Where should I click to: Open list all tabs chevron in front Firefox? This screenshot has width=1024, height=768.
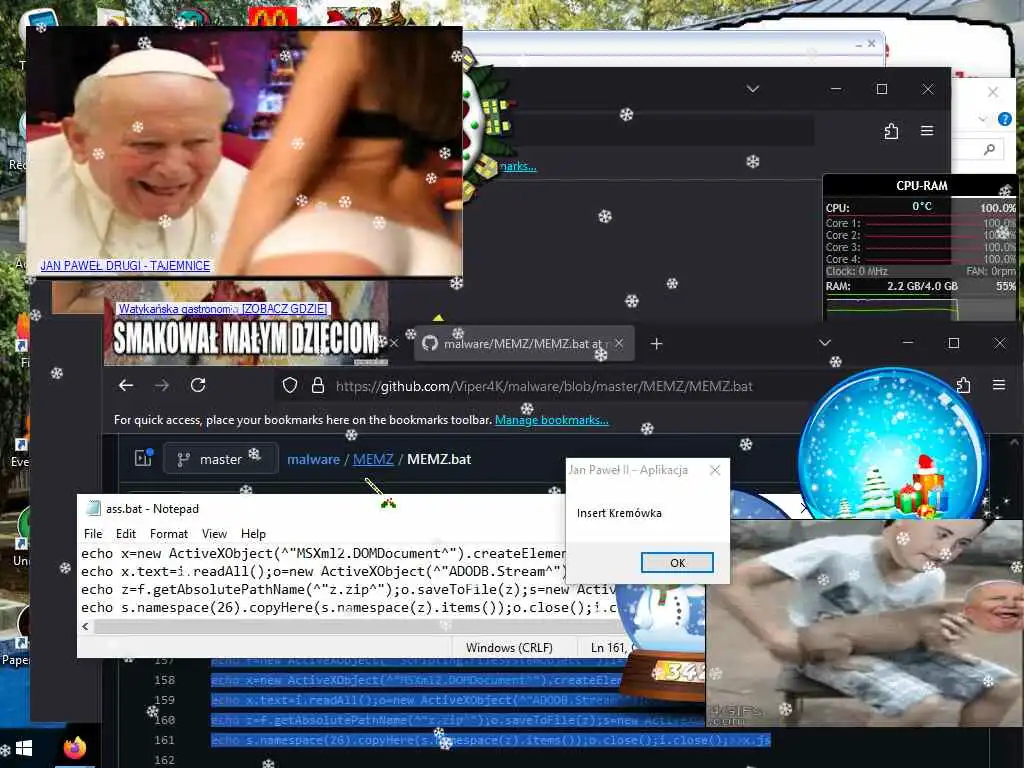pos(825,343)
